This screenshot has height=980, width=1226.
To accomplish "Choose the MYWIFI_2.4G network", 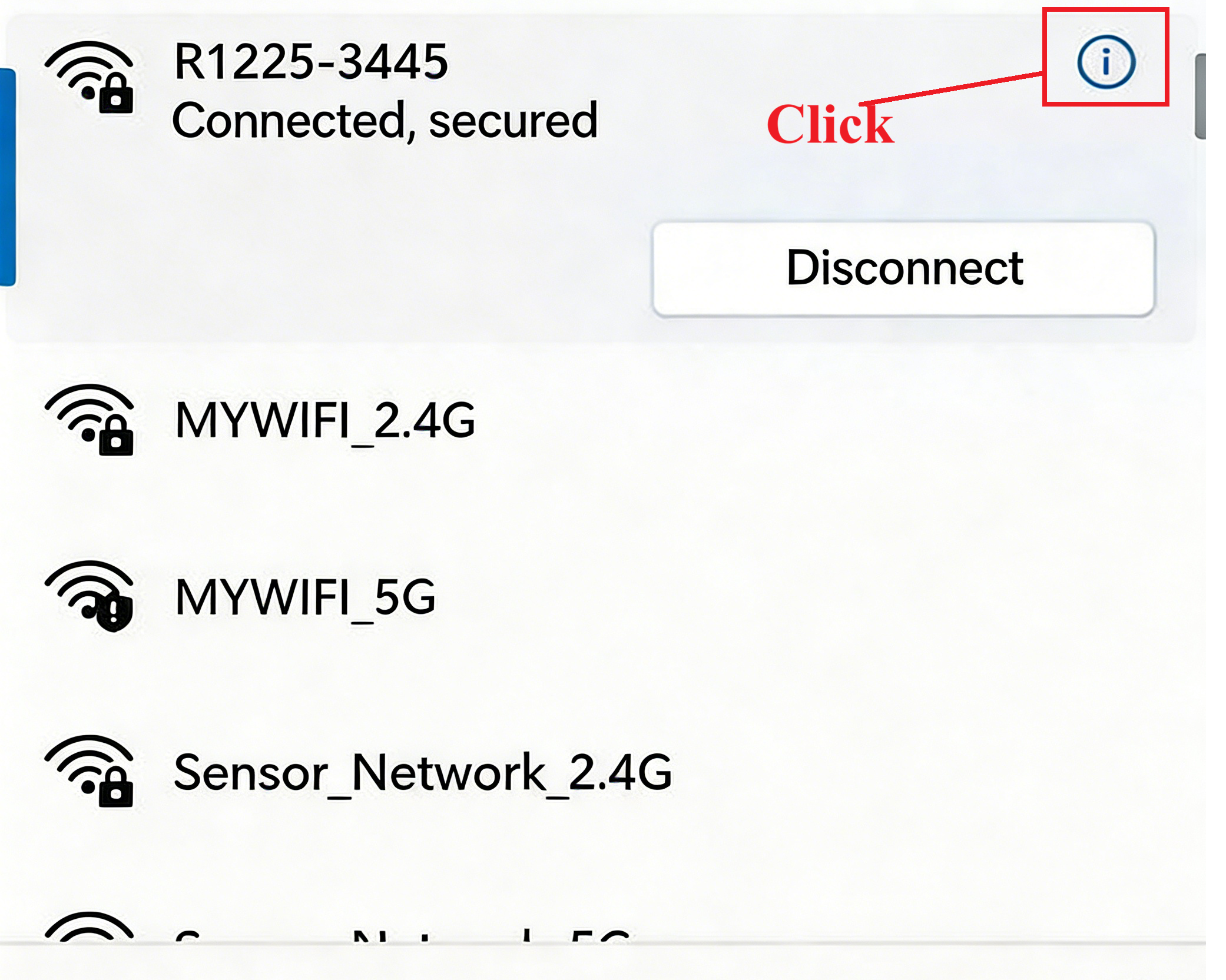I will (x=325, y=420).
